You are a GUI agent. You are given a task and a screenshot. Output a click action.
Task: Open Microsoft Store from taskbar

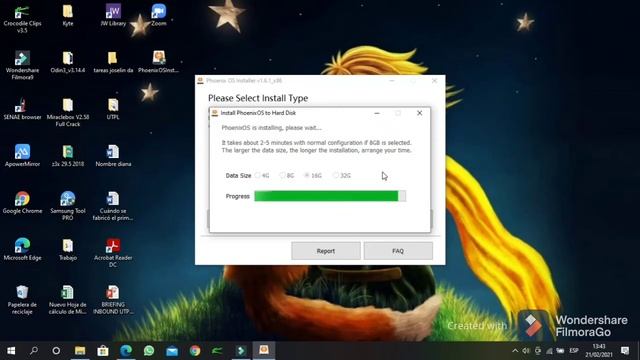(103, 351)
